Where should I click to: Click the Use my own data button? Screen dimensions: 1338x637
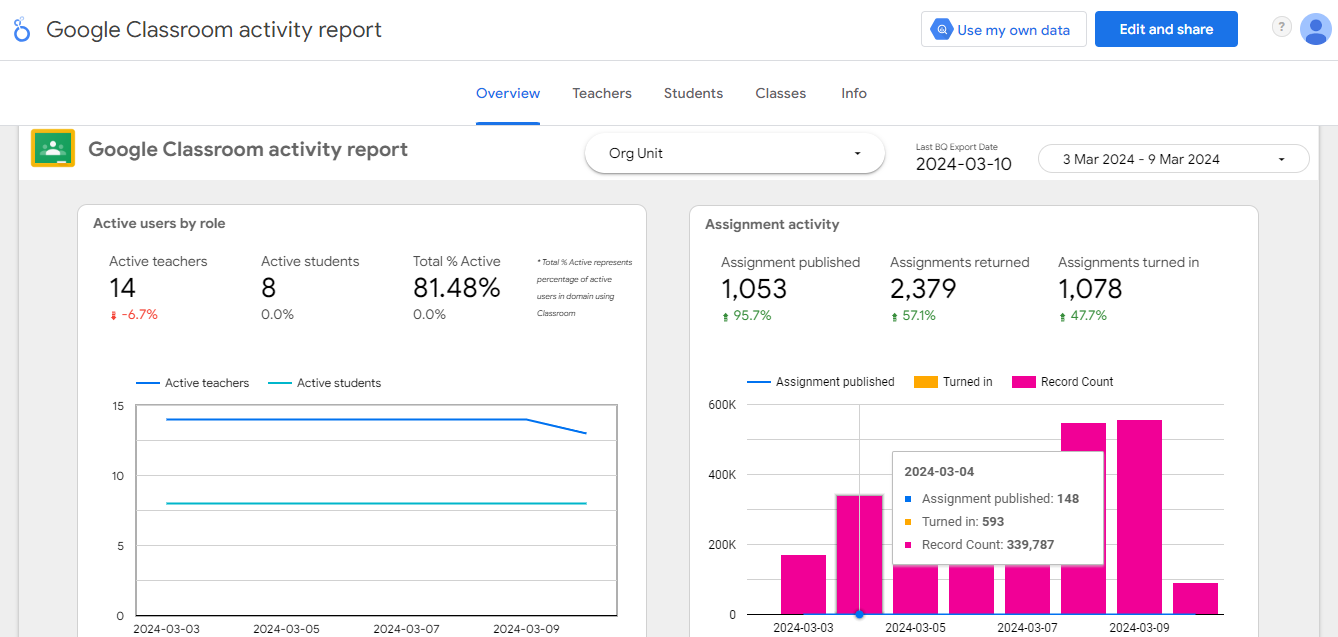[x=1001, y=30]
